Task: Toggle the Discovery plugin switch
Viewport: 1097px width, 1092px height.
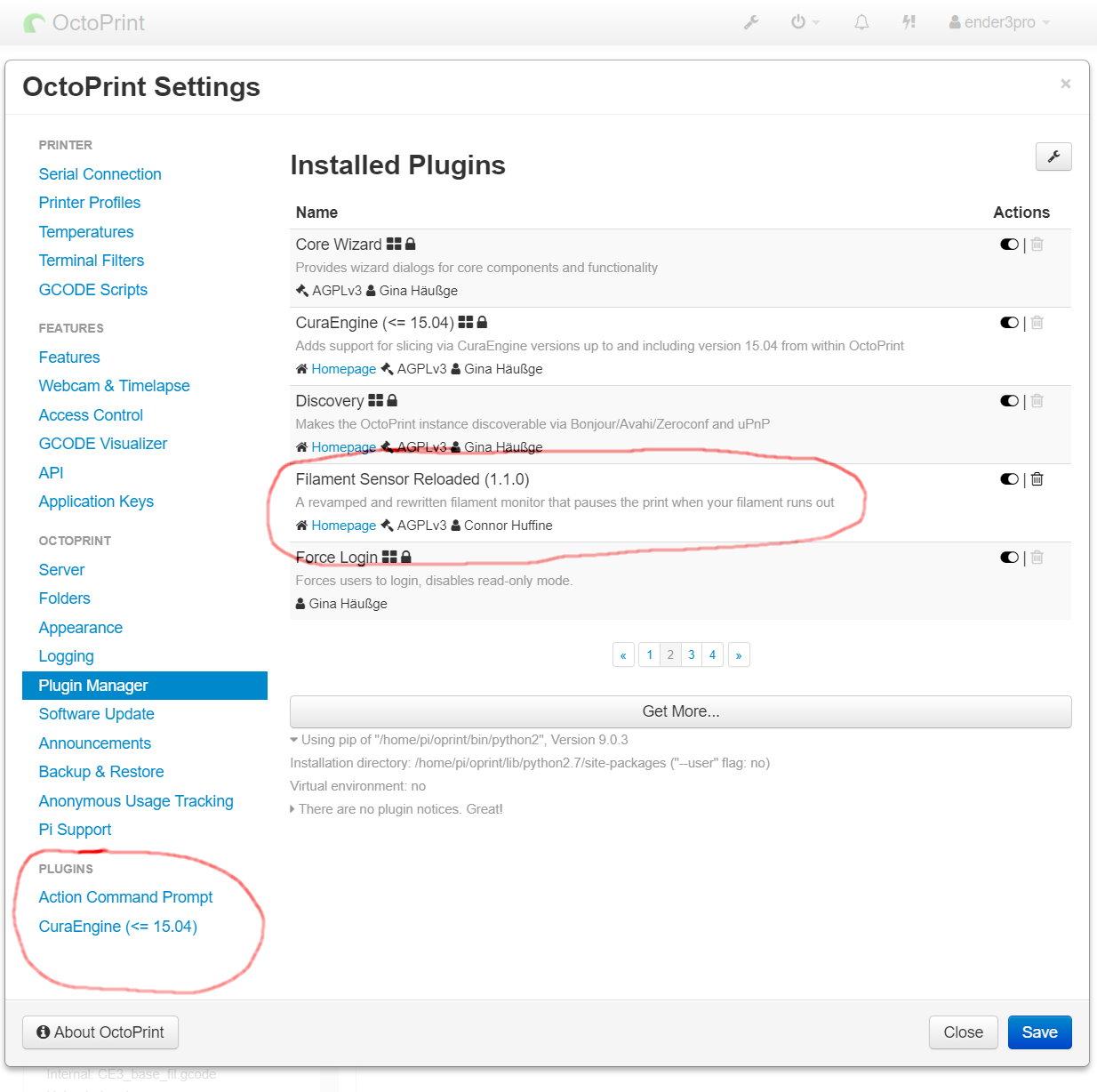Action: (x=1009, y=401)
